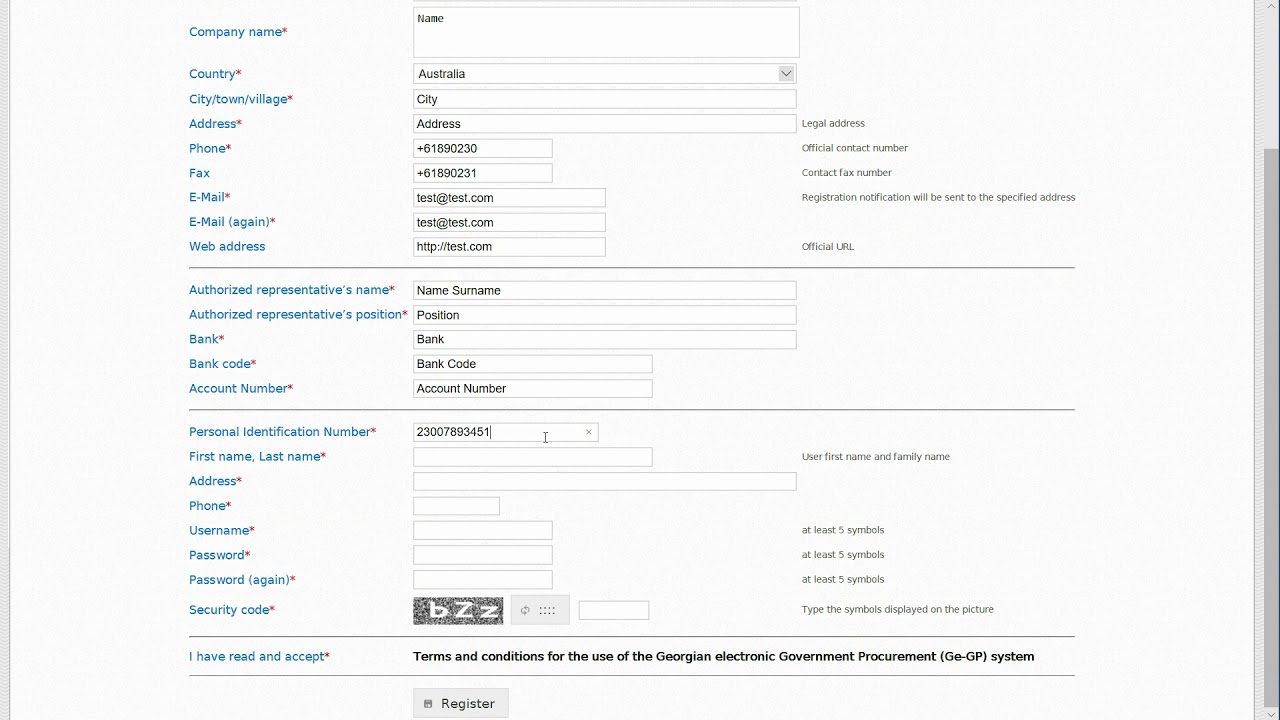Click the empty user Address field

[604, 481]
